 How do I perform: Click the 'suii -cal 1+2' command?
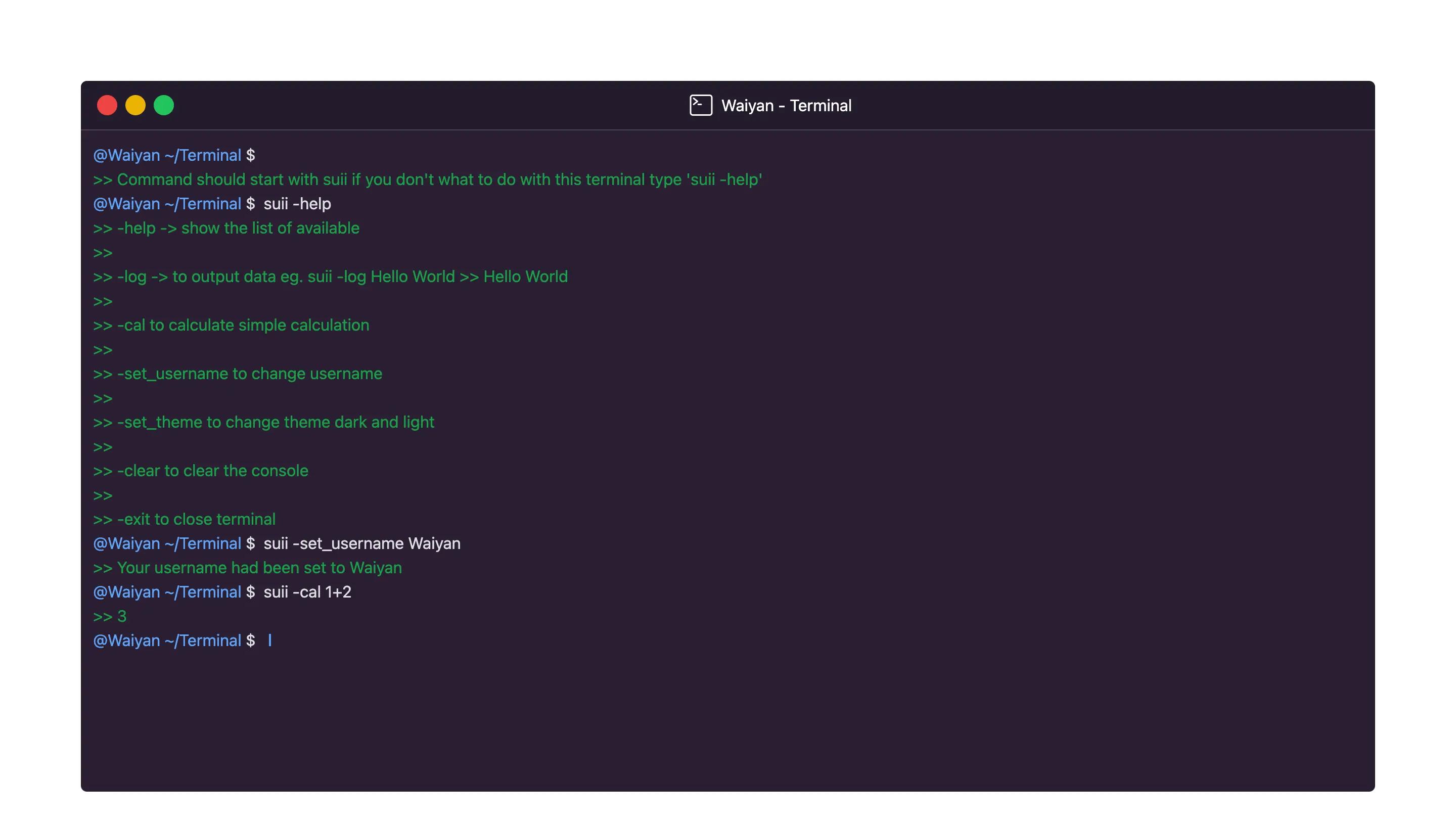tap(307, 592)
